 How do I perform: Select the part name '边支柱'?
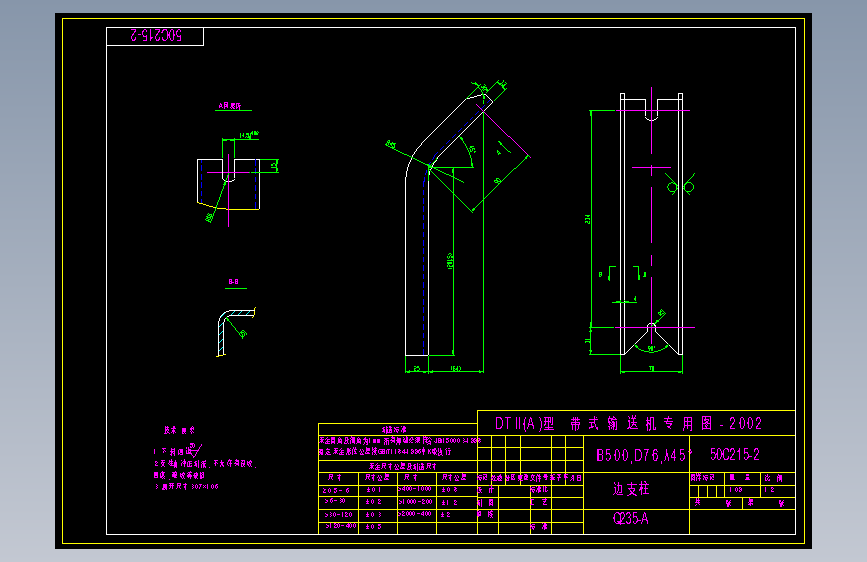[x=631, y=489]
